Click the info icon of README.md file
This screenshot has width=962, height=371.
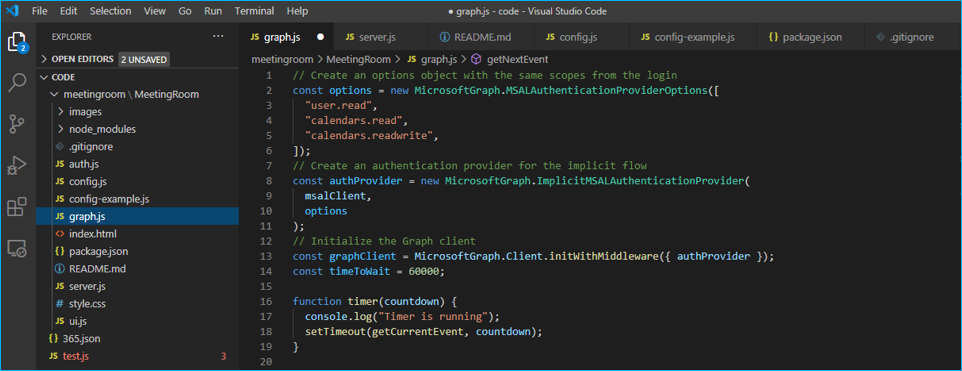tap(60, 269)
